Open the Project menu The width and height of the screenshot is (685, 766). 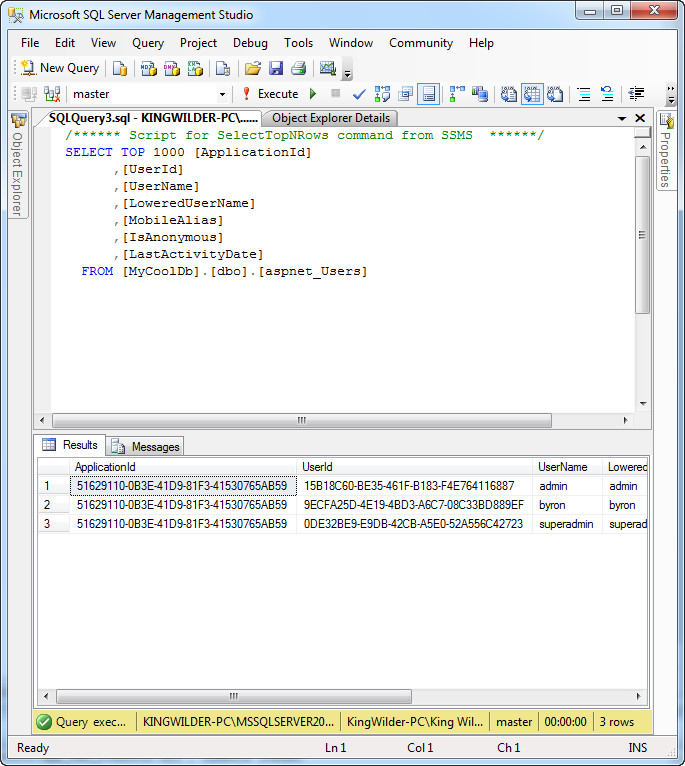coord(198,43)
